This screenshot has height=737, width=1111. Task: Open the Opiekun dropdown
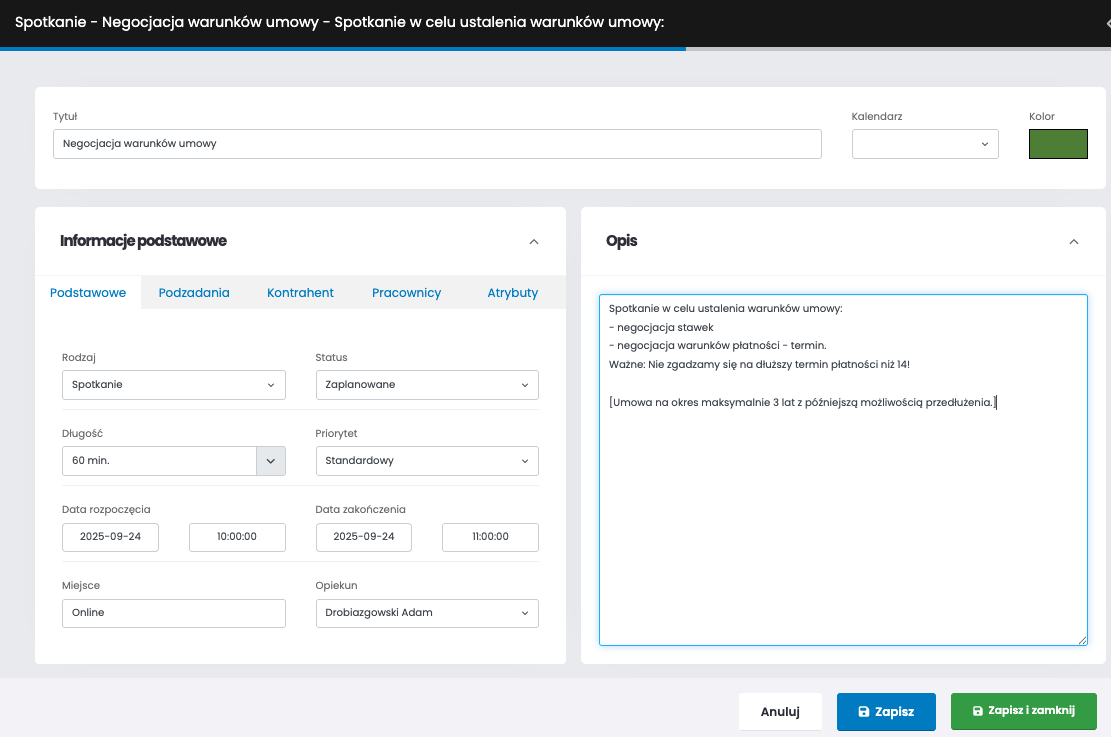tap(427, 613)
